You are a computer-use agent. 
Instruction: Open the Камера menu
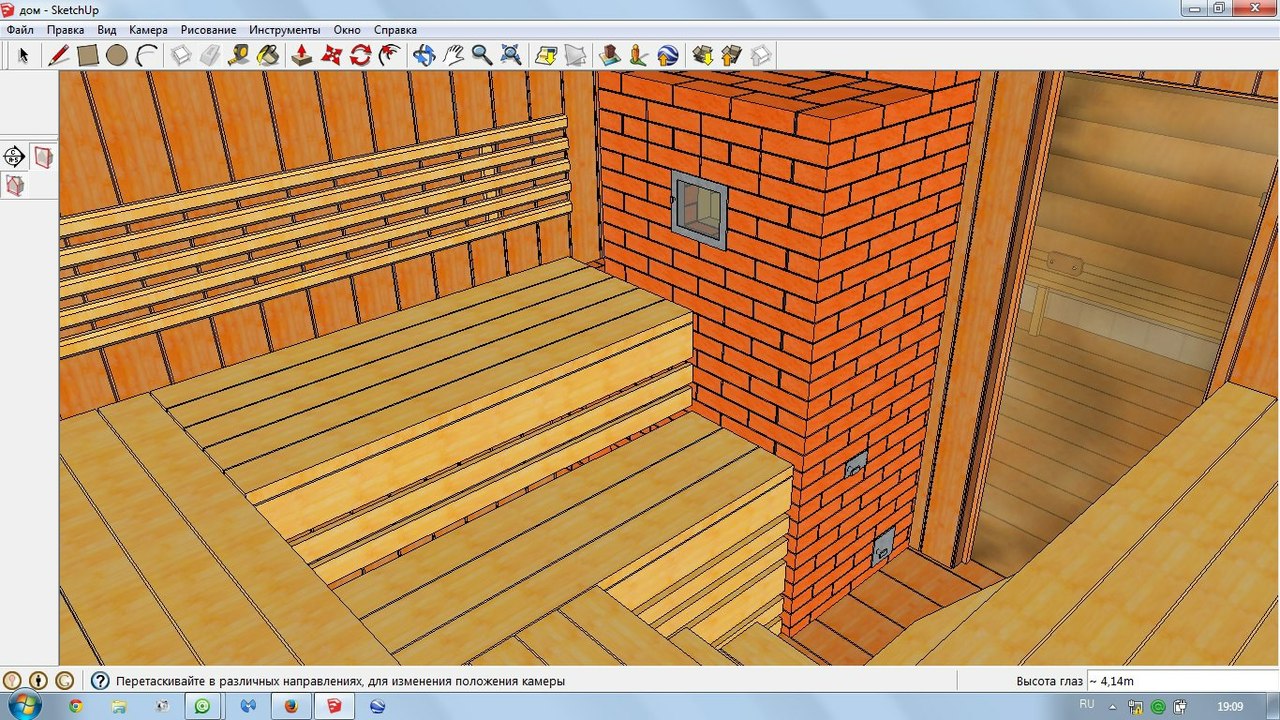pyautogui.click(x=148, y=30)
